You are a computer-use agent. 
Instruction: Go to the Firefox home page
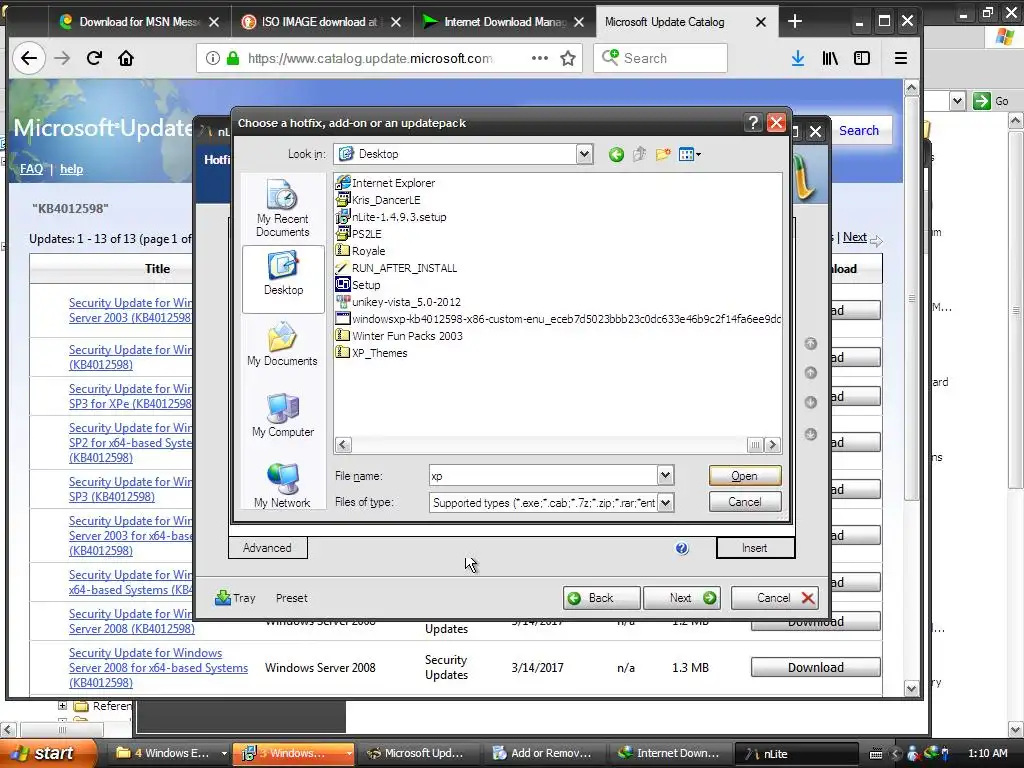126,58
